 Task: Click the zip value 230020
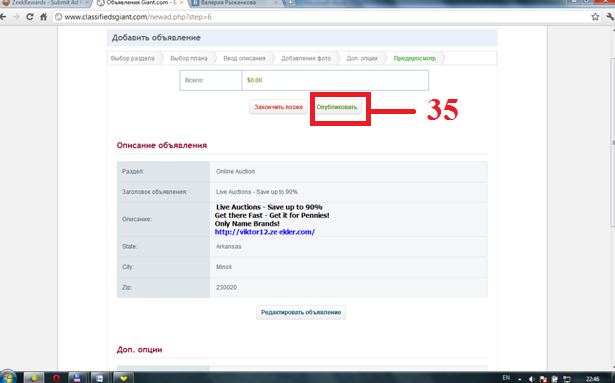(x=226, y=287)
